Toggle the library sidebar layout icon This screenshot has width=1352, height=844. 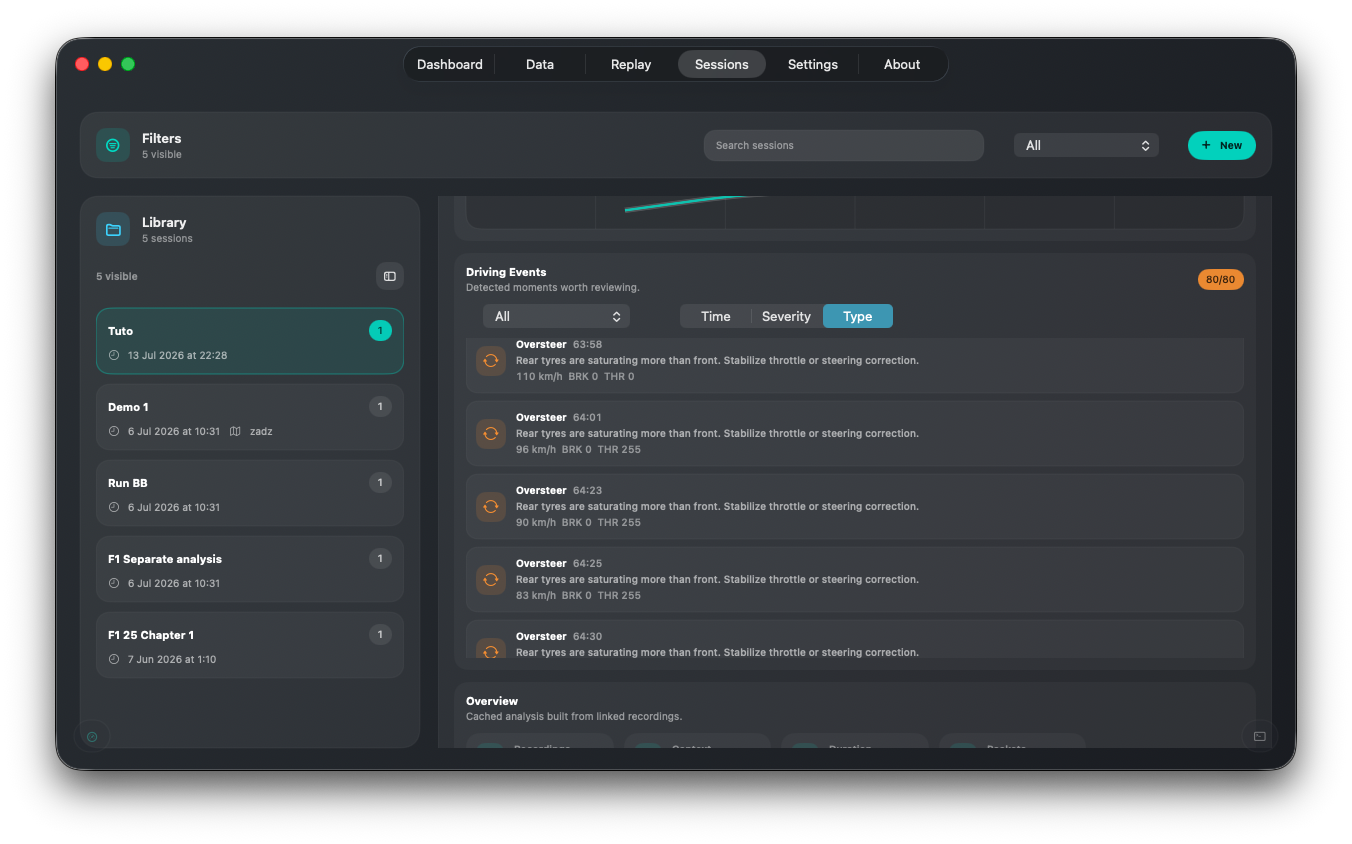click(x=390, y=276)
